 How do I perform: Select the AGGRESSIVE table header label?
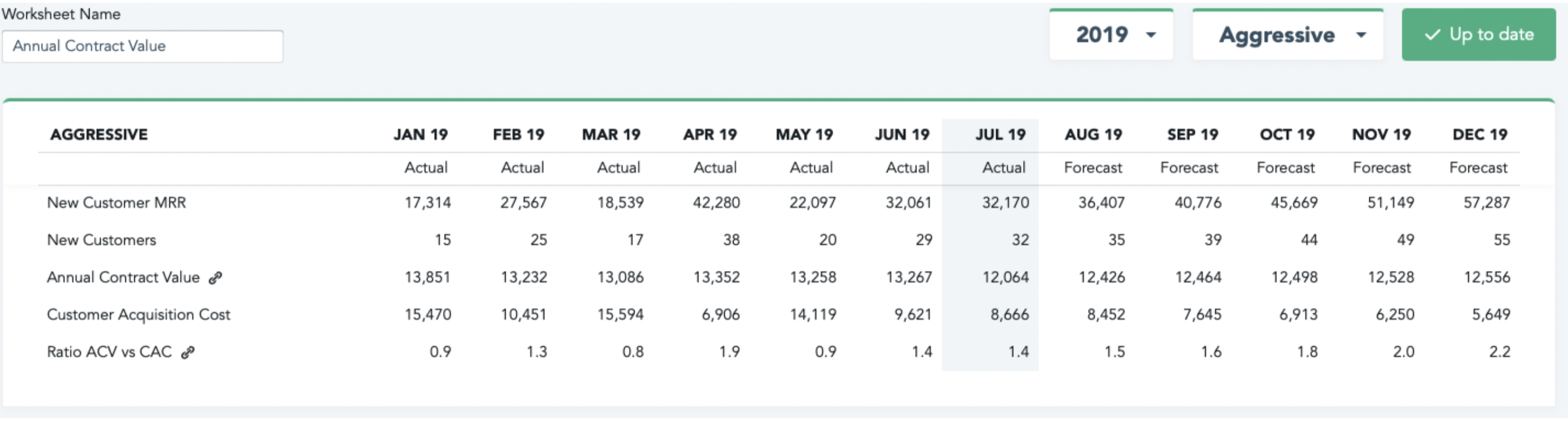click(x=98, y=135)
